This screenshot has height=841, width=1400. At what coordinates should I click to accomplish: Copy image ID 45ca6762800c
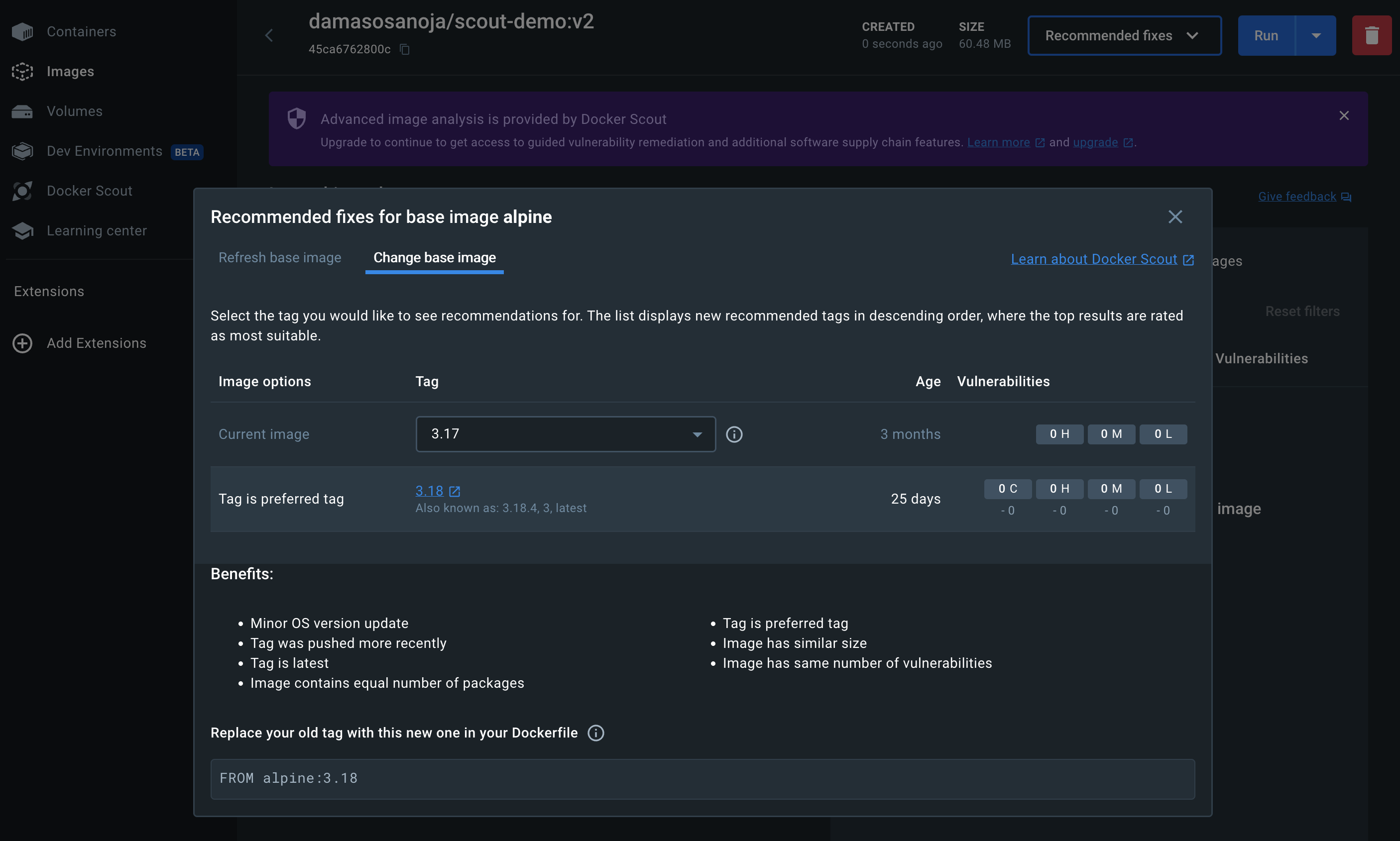[405, 50]
